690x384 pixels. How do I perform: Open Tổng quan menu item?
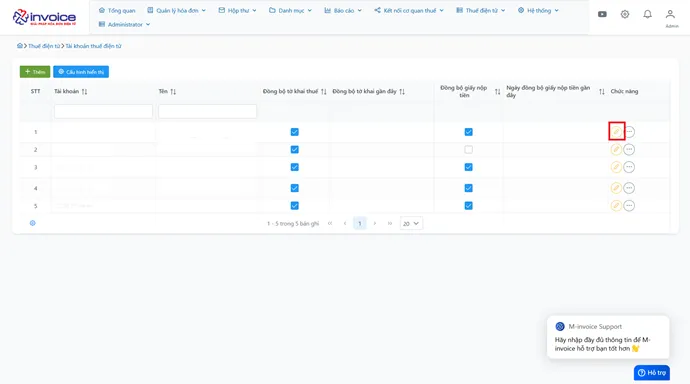(117, 10)
